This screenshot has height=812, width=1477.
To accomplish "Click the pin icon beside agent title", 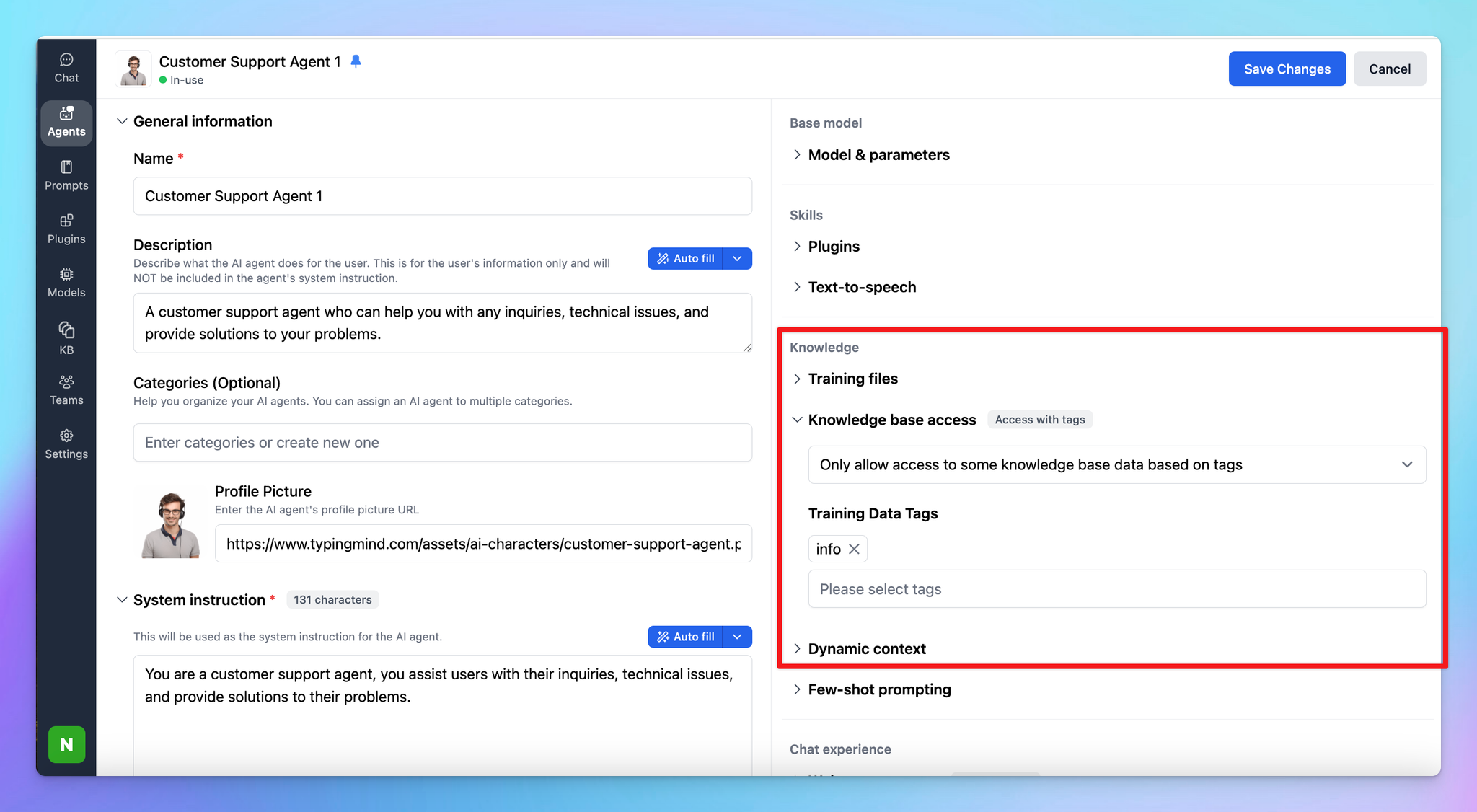I will pyautogui.click(x=356, y=61).
